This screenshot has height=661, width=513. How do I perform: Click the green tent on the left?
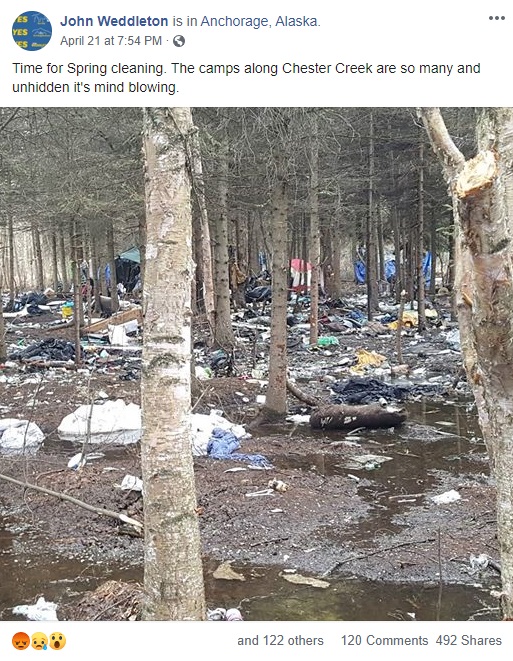[x=128, y=269]
